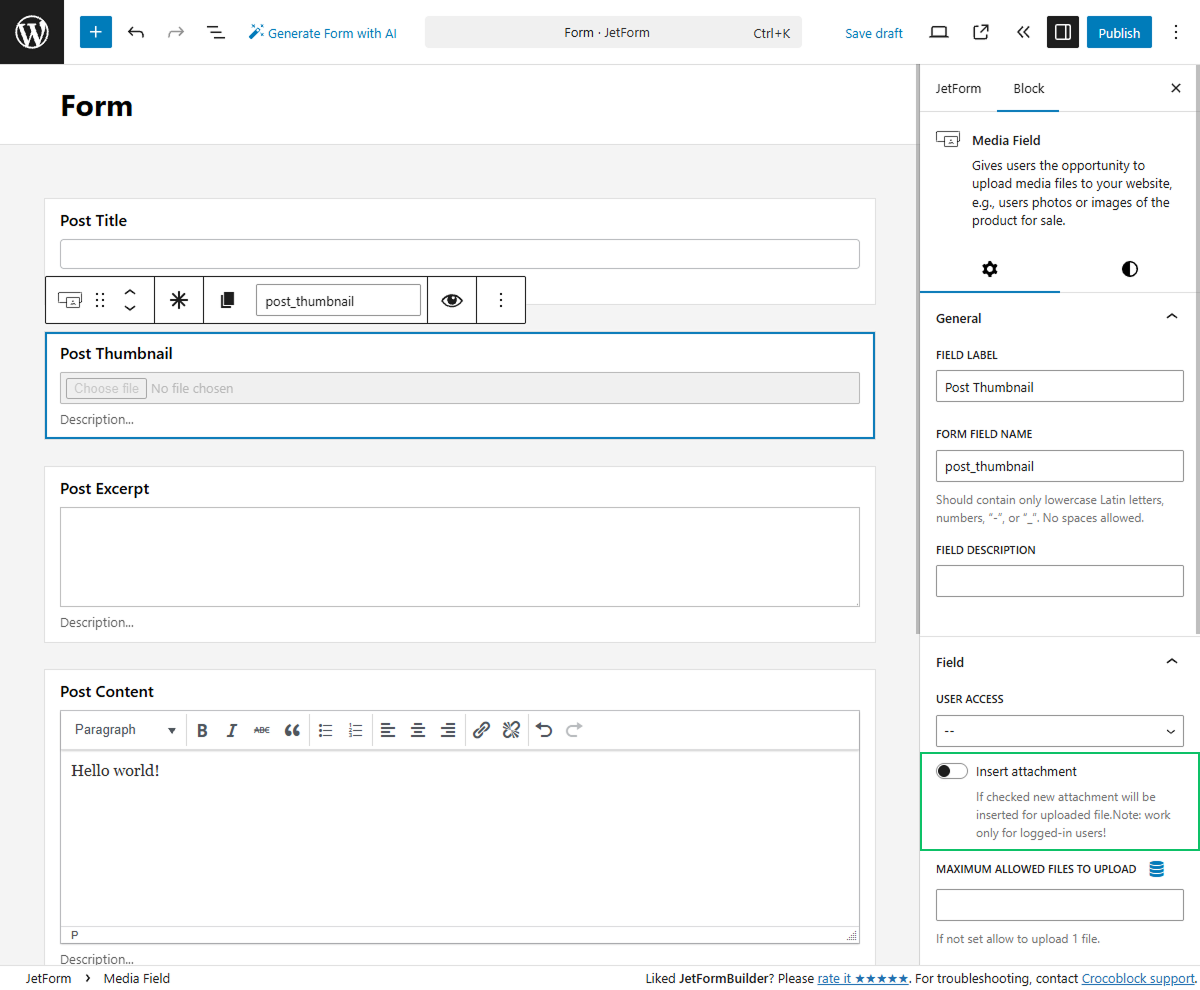This screenshot has height=990, width=1200.
Task: Switch to the Block tab
Action: pos(1028,88)
